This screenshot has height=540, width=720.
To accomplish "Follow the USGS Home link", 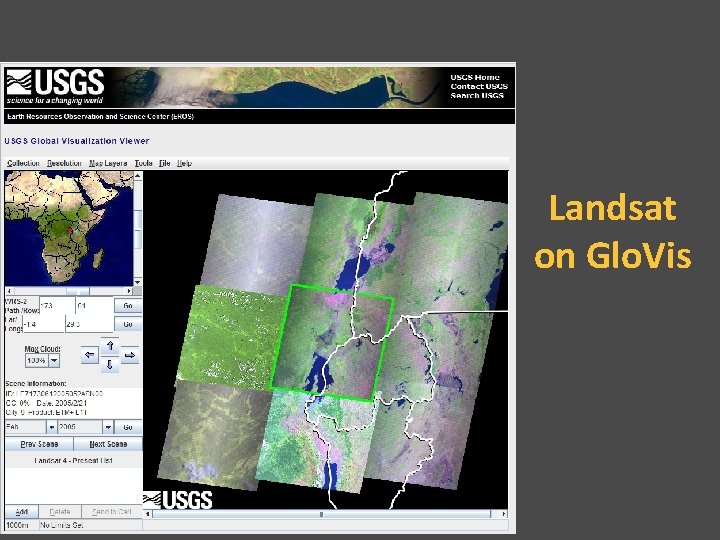I will (x=475, y=77).
